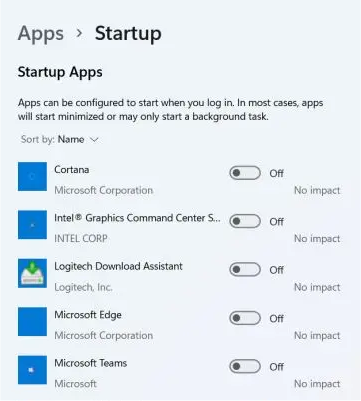Click the Cortana app icon
The height and width of the screenshot is (401, 361).
point(32,177)
